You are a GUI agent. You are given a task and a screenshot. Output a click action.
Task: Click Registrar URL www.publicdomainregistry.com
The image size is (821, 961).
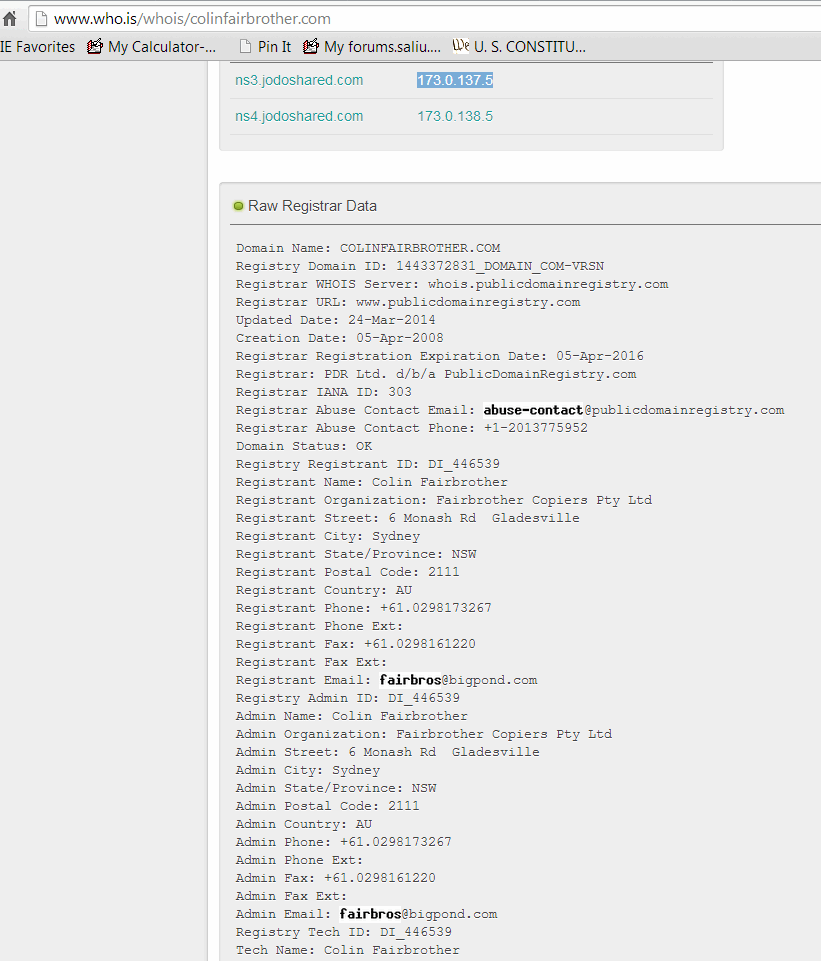tap(408, 302)
